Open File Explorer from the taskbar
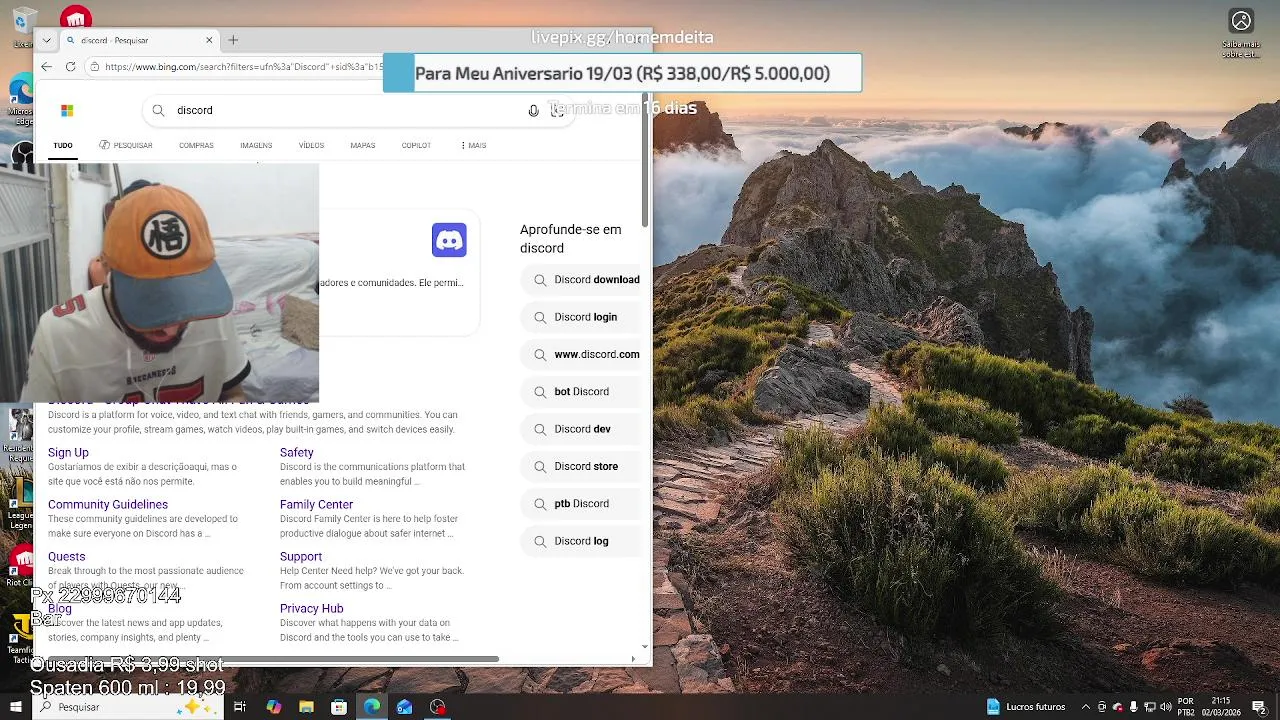 click(307, 707)
